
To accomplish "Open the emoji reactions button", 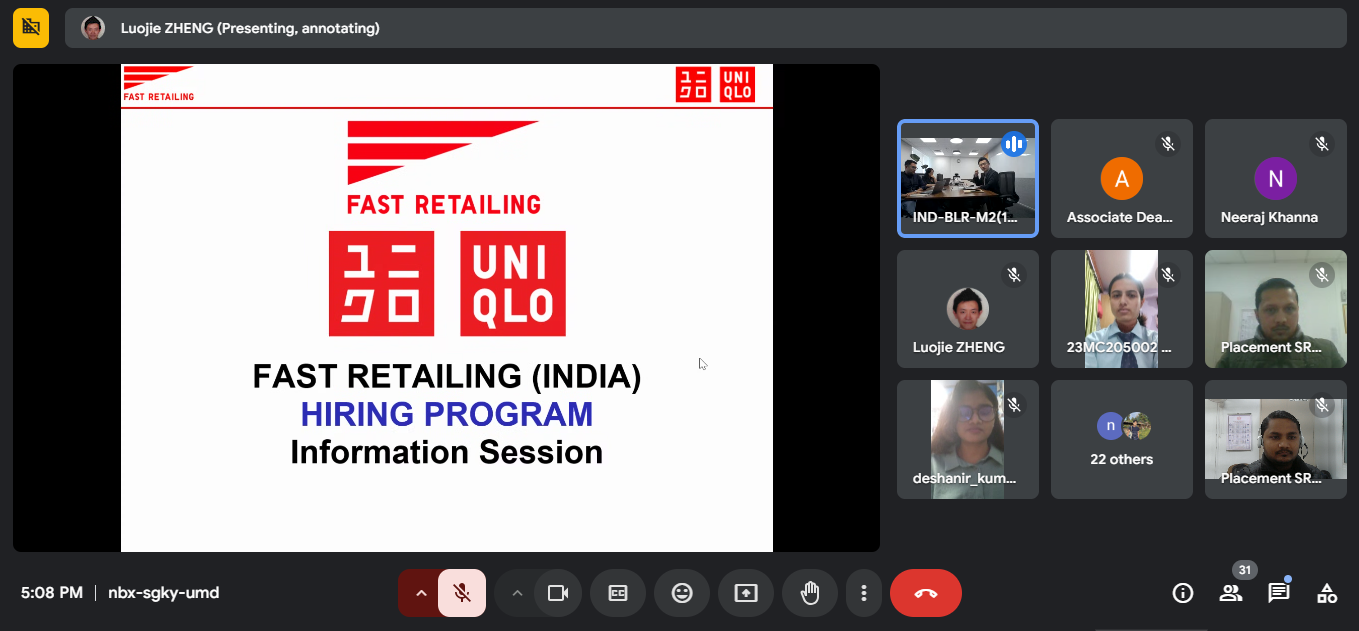I will click(x=682, y=593).
